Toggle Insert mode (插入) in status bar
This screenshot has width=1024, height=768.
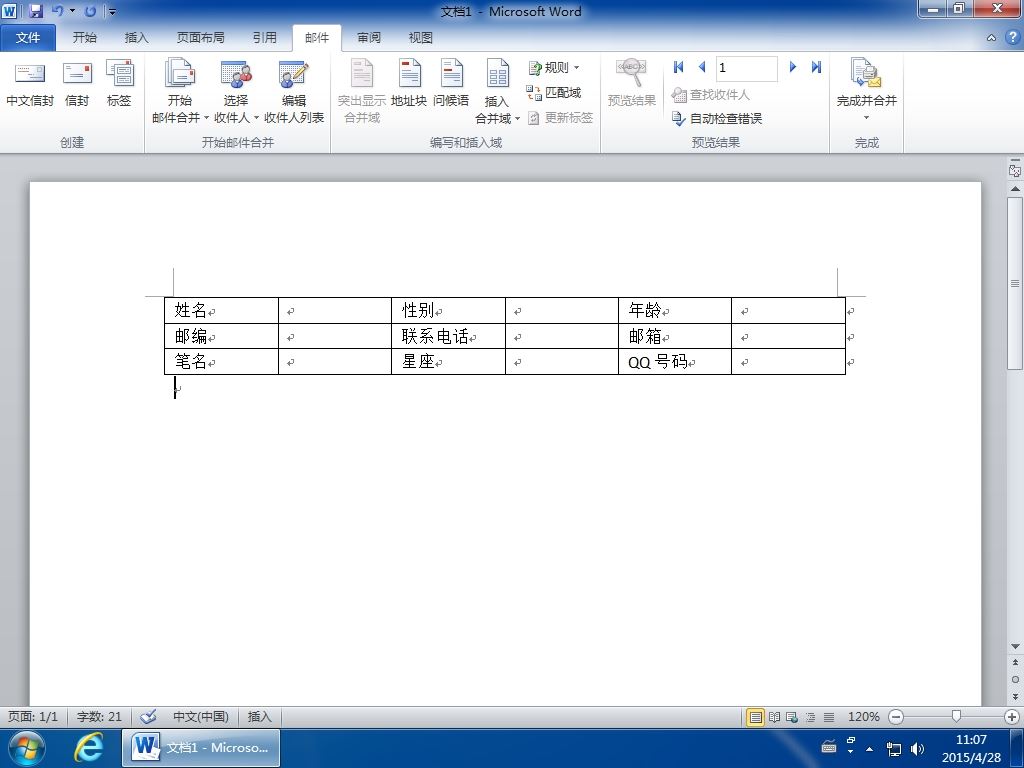tap(259, 716)
